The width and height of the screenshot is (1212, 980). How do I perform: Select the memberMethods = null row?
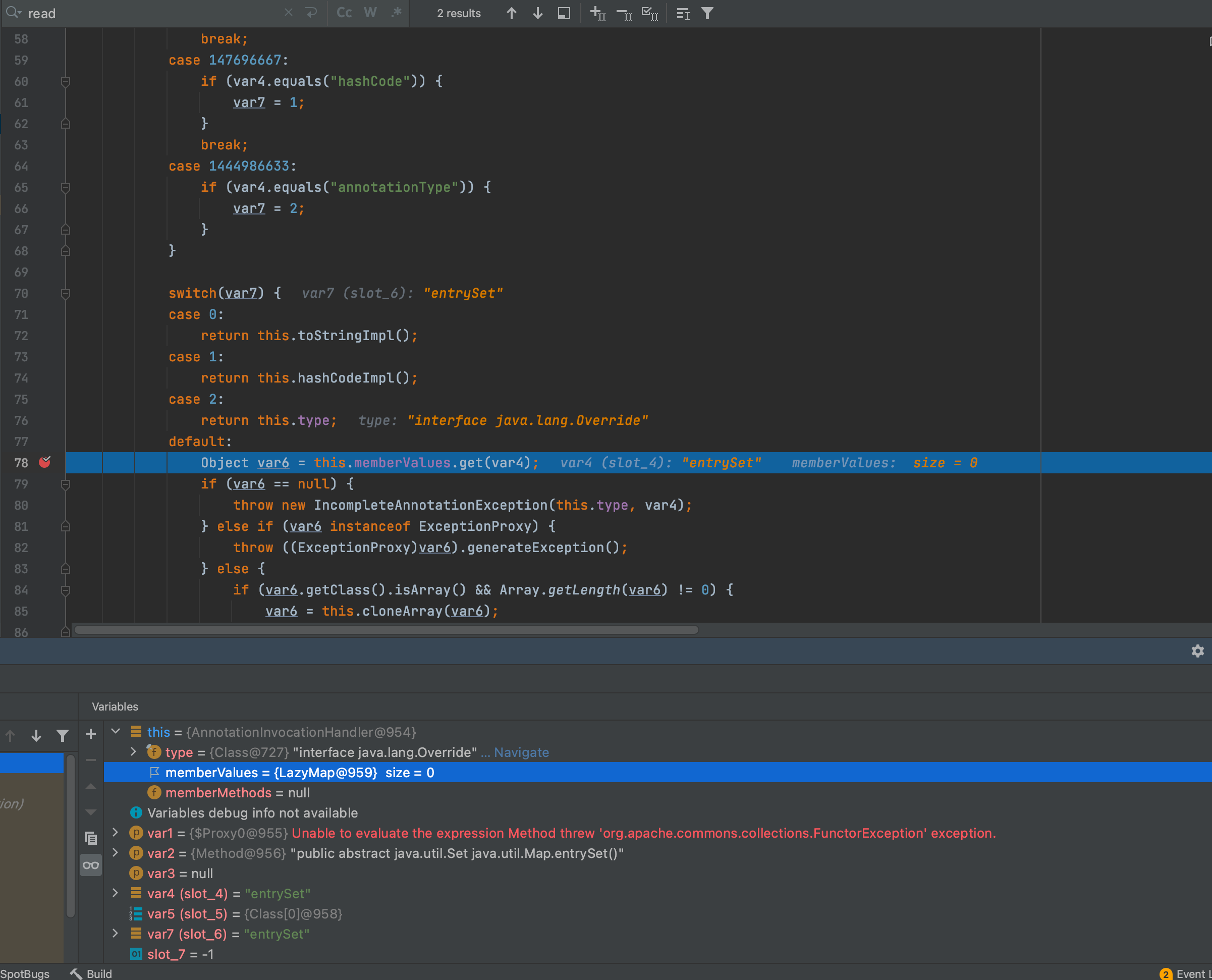click(657, 793)
